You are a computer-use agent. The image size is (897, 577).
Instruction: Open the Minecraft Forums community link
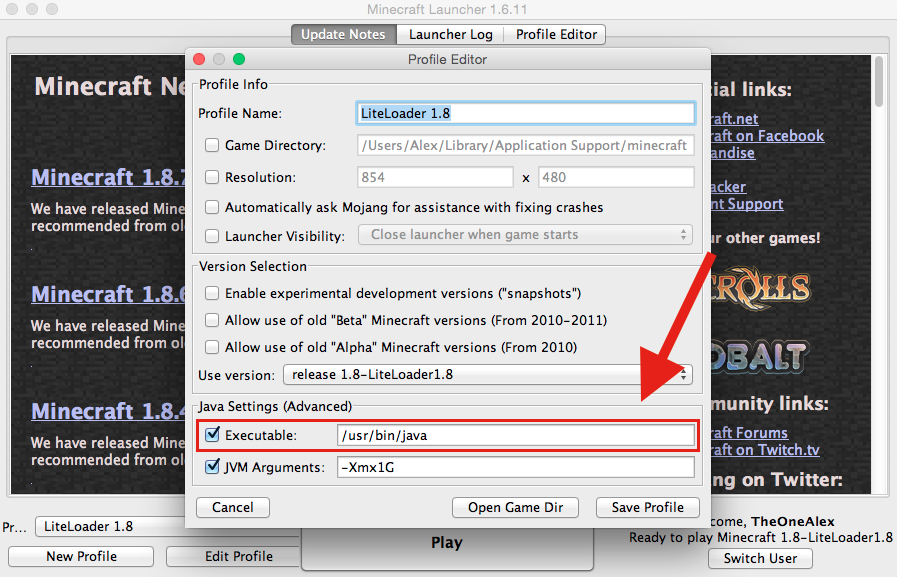click(749, 433)
